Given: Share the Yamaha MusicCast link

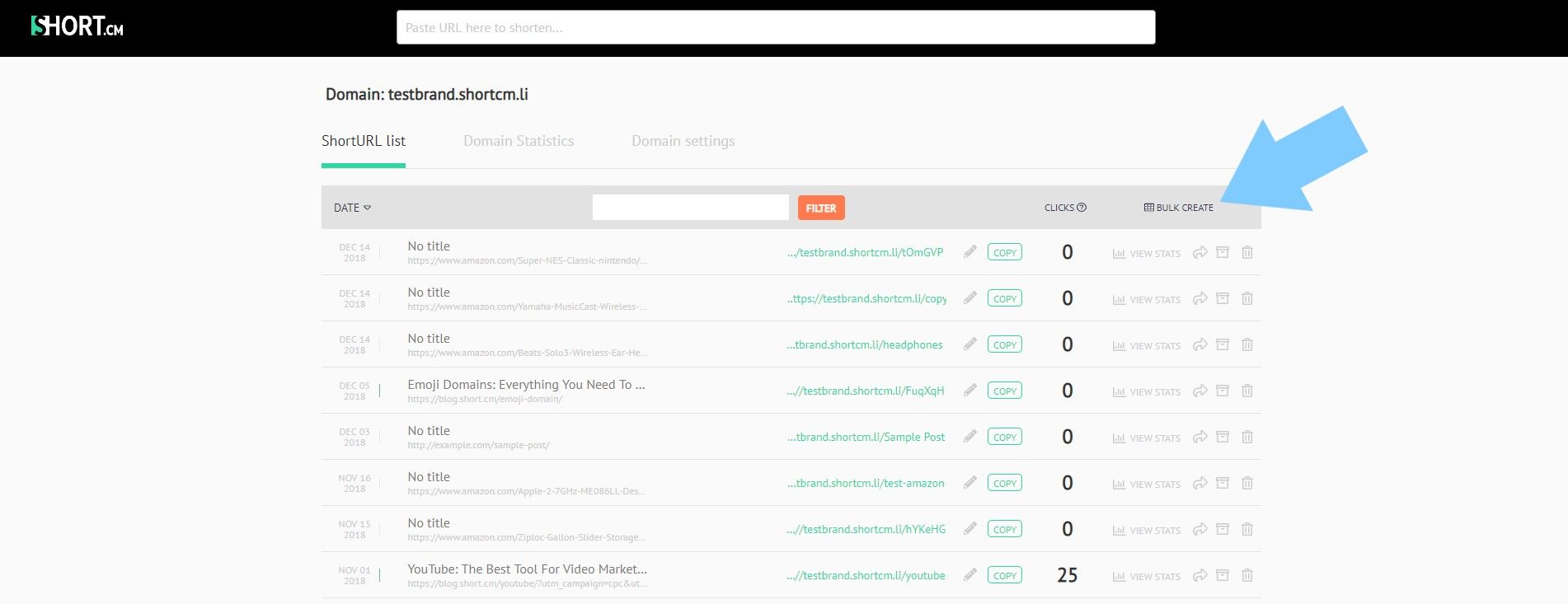Looking at the screenshot, I should click(1200, 298).
